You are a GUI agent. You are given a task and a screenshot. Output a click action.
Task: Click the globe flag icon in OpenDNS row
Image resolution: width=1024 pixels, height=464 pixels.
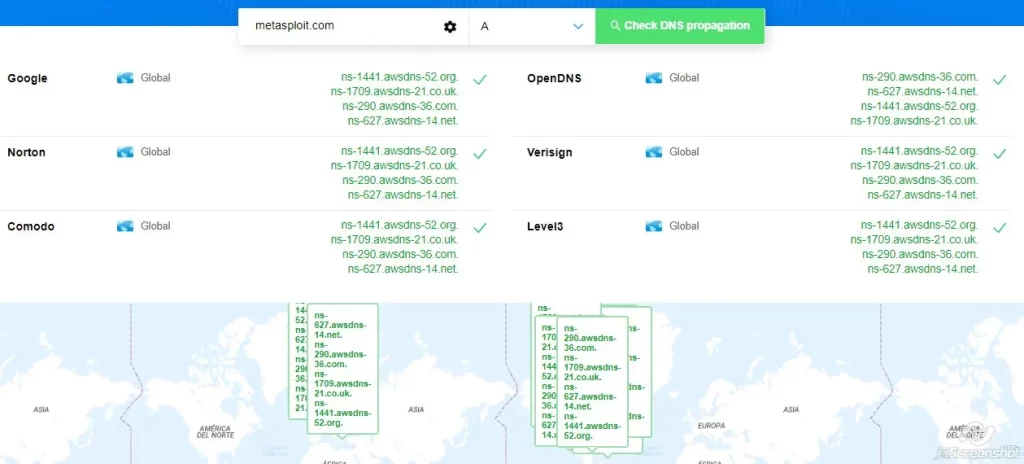(x=654, y=78)
